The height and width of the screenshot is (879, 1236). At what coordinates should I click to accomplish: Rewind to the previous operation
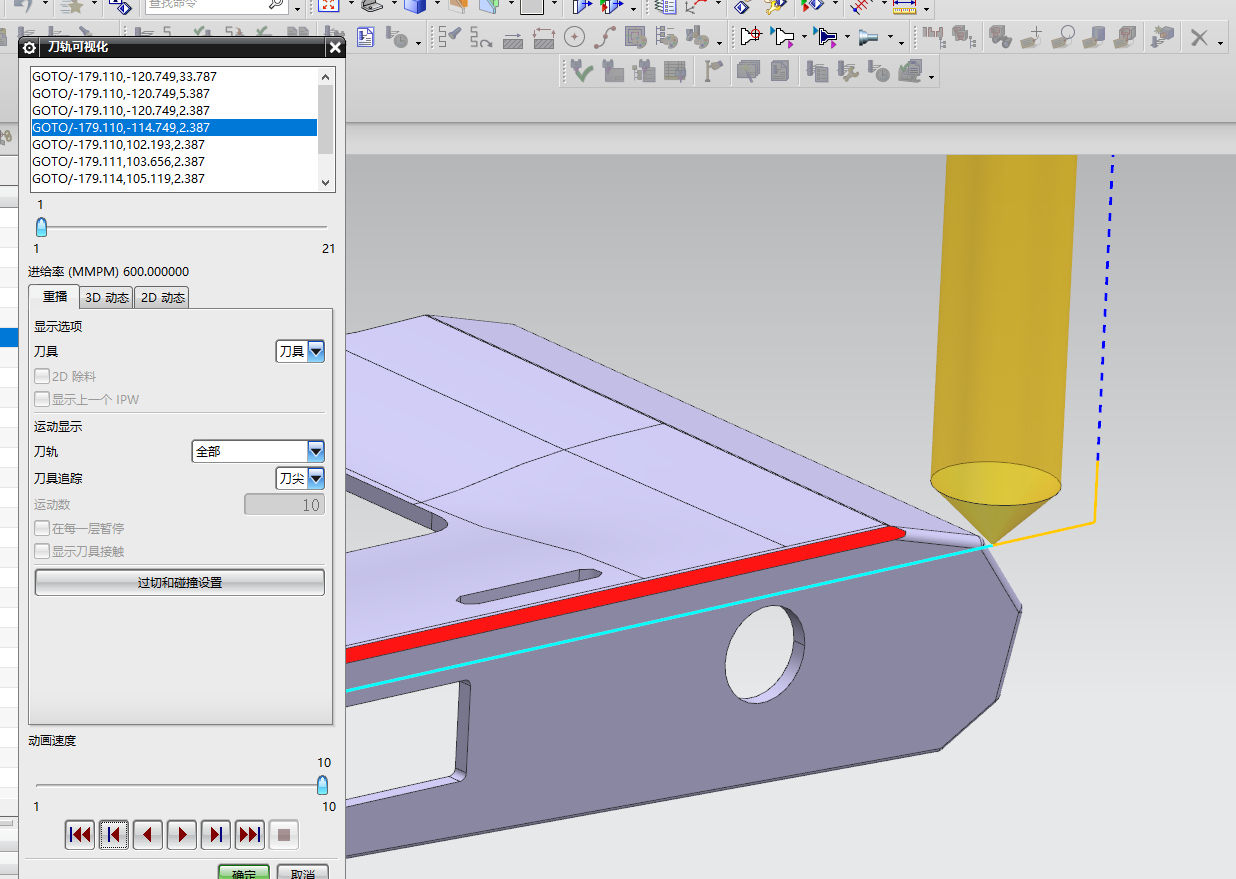tap(80, 834)
